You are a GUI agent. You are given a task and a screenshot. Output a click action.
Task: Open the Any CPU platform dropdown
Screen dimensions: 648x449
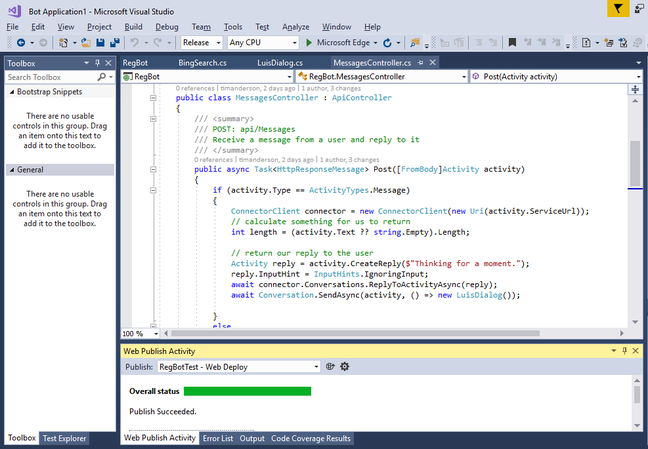(x=263, y=43)
